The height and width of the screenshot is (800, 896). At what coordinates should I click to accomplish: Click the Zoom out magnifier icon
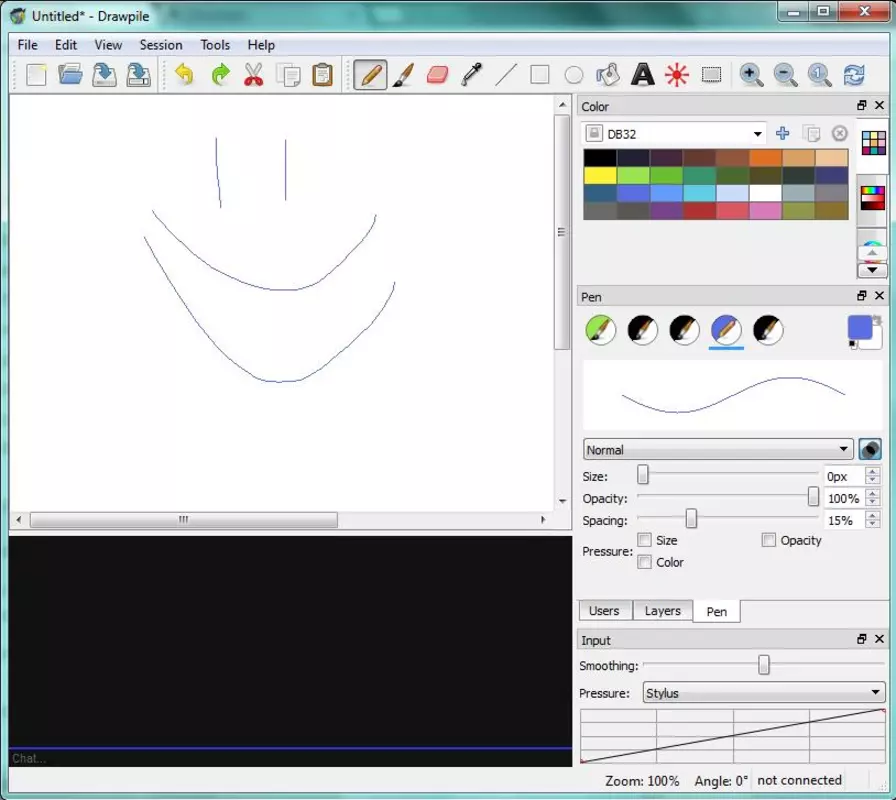[785, 75]
